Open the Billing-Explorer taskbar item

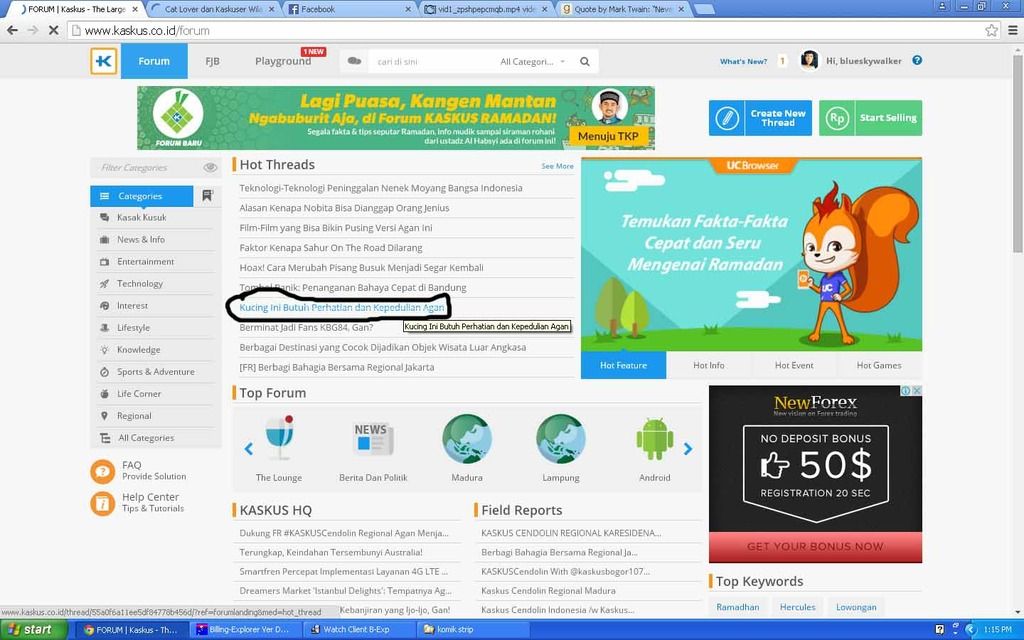click(x=244, y=629)
